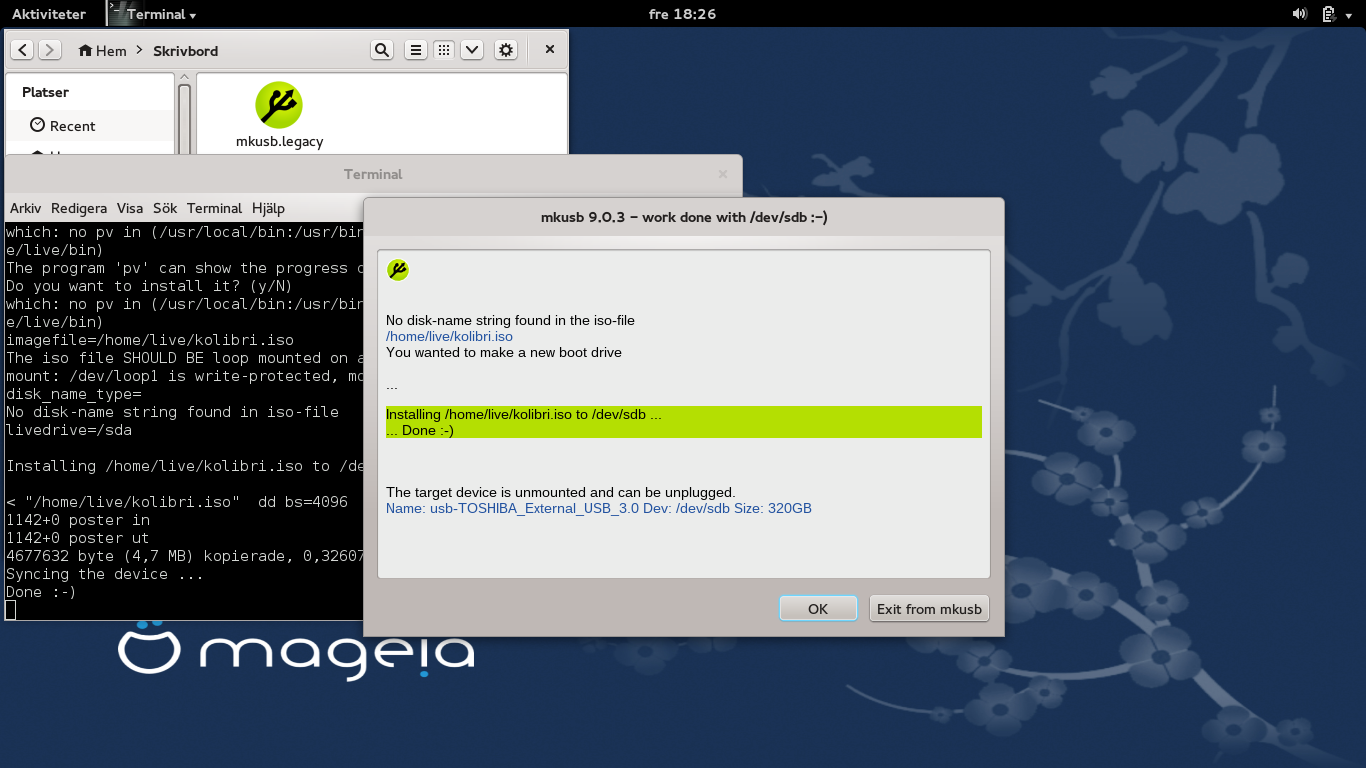Click 'No disk-name string found in the iso-file'
Image resolution: width=1366 pixels, height=768 pixels.
point(511,321)
